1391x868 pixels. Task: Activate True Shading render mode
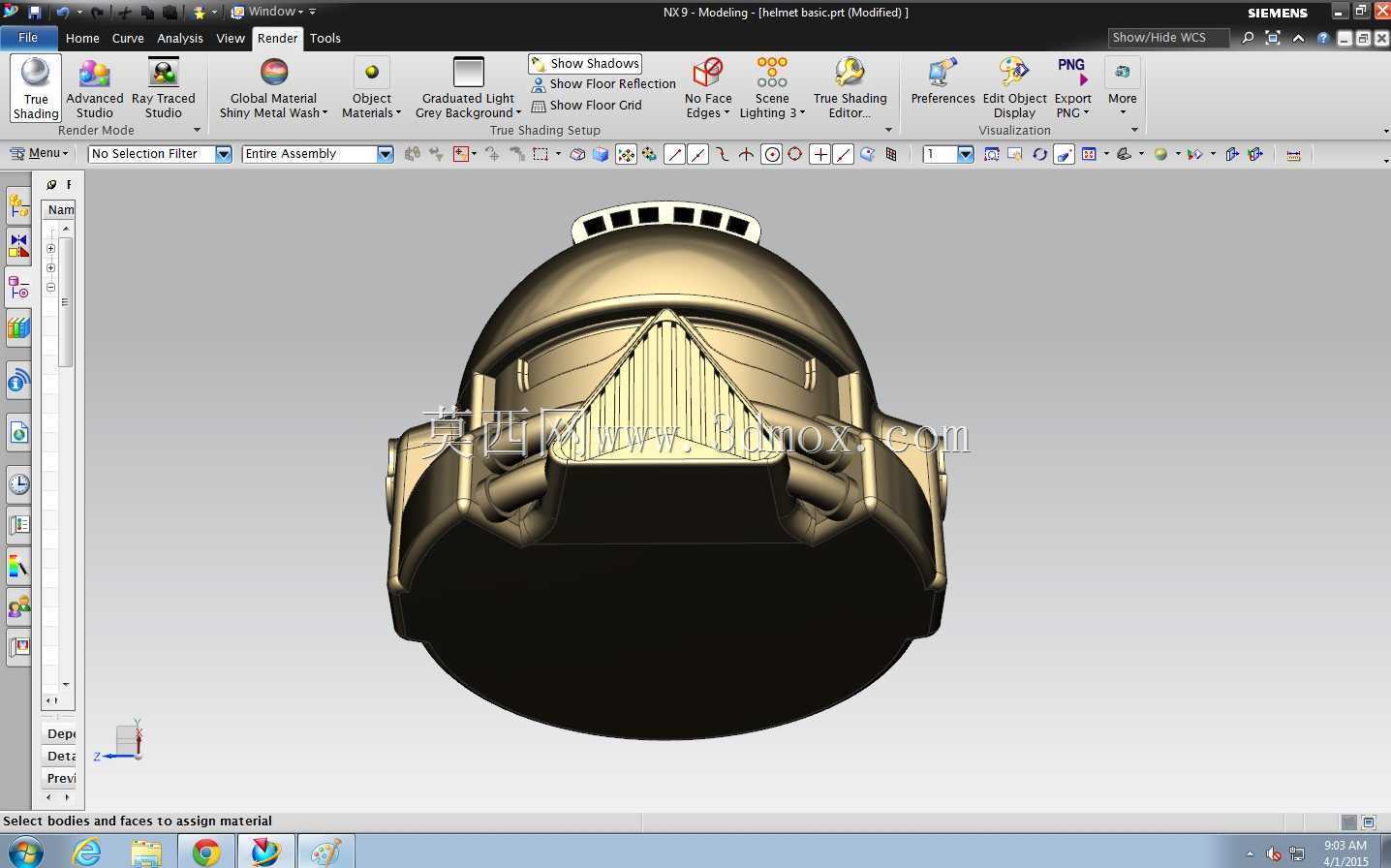(x=36, y=88)
